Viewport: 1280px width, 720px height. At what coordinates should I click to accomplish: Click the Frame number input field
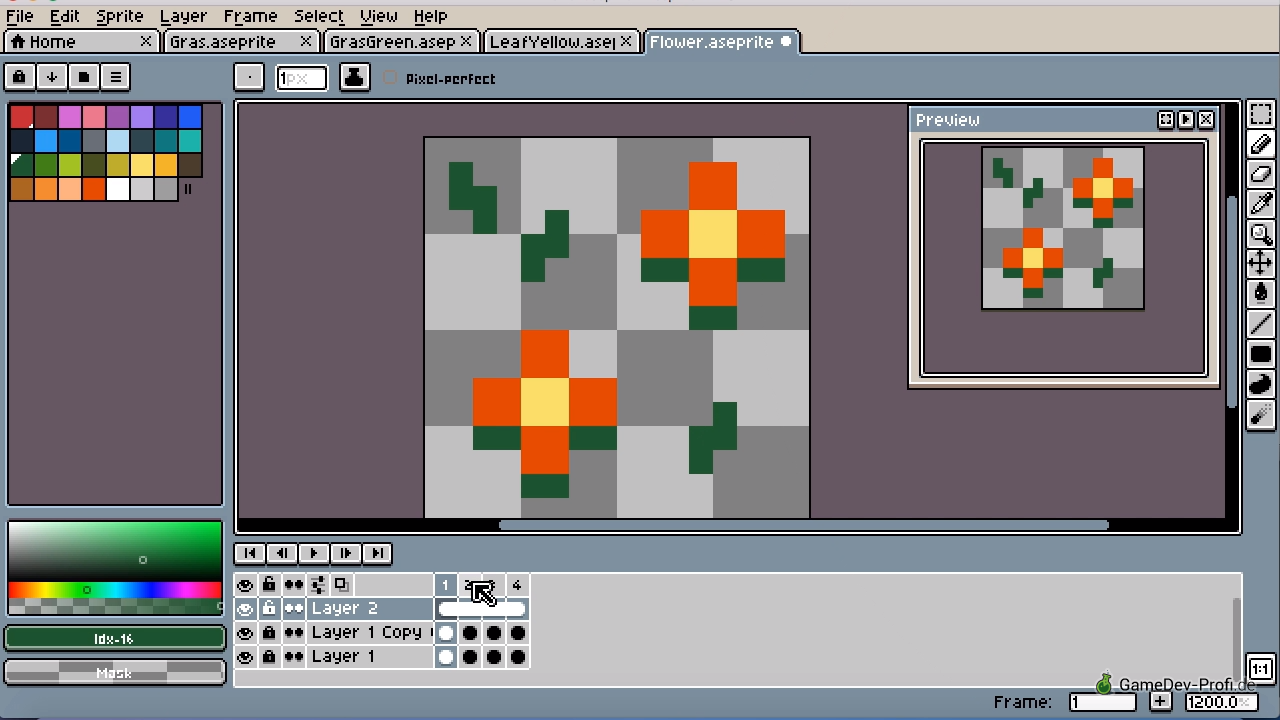click(1102, 702)
